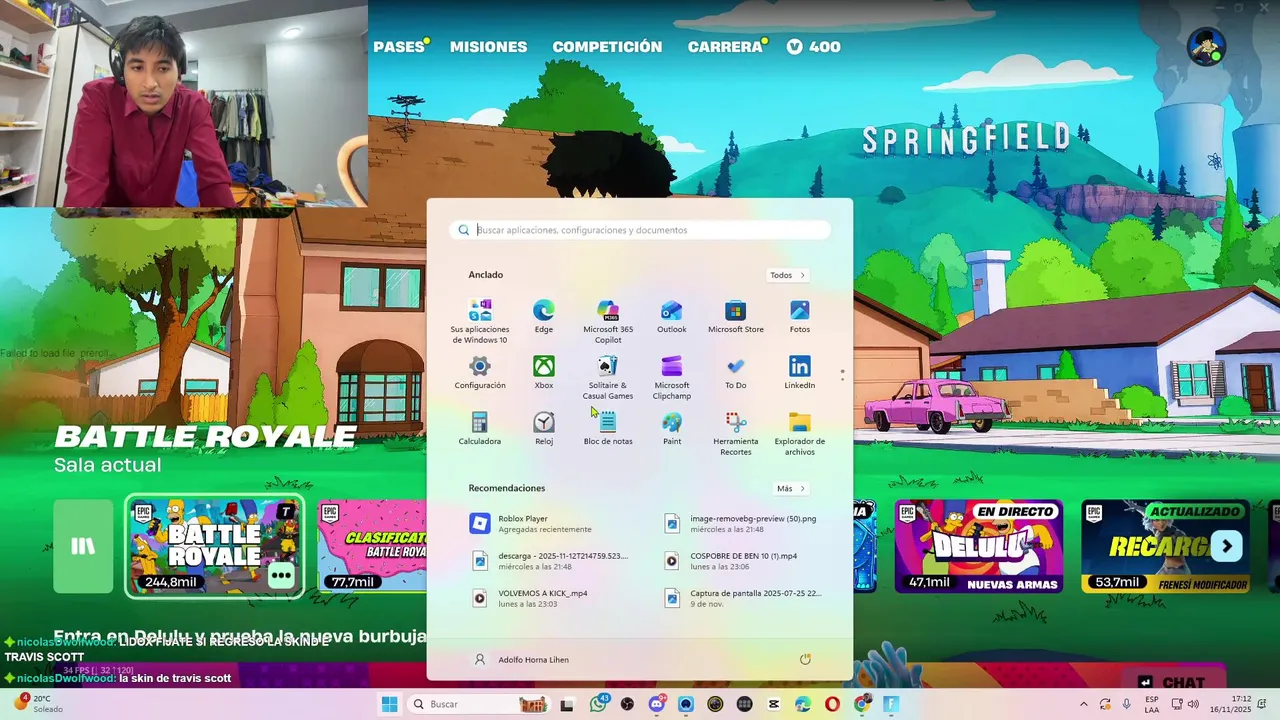Launch Edge from pinned apps
This screenshot has width=1280, height=720.
tap(543, 316)
